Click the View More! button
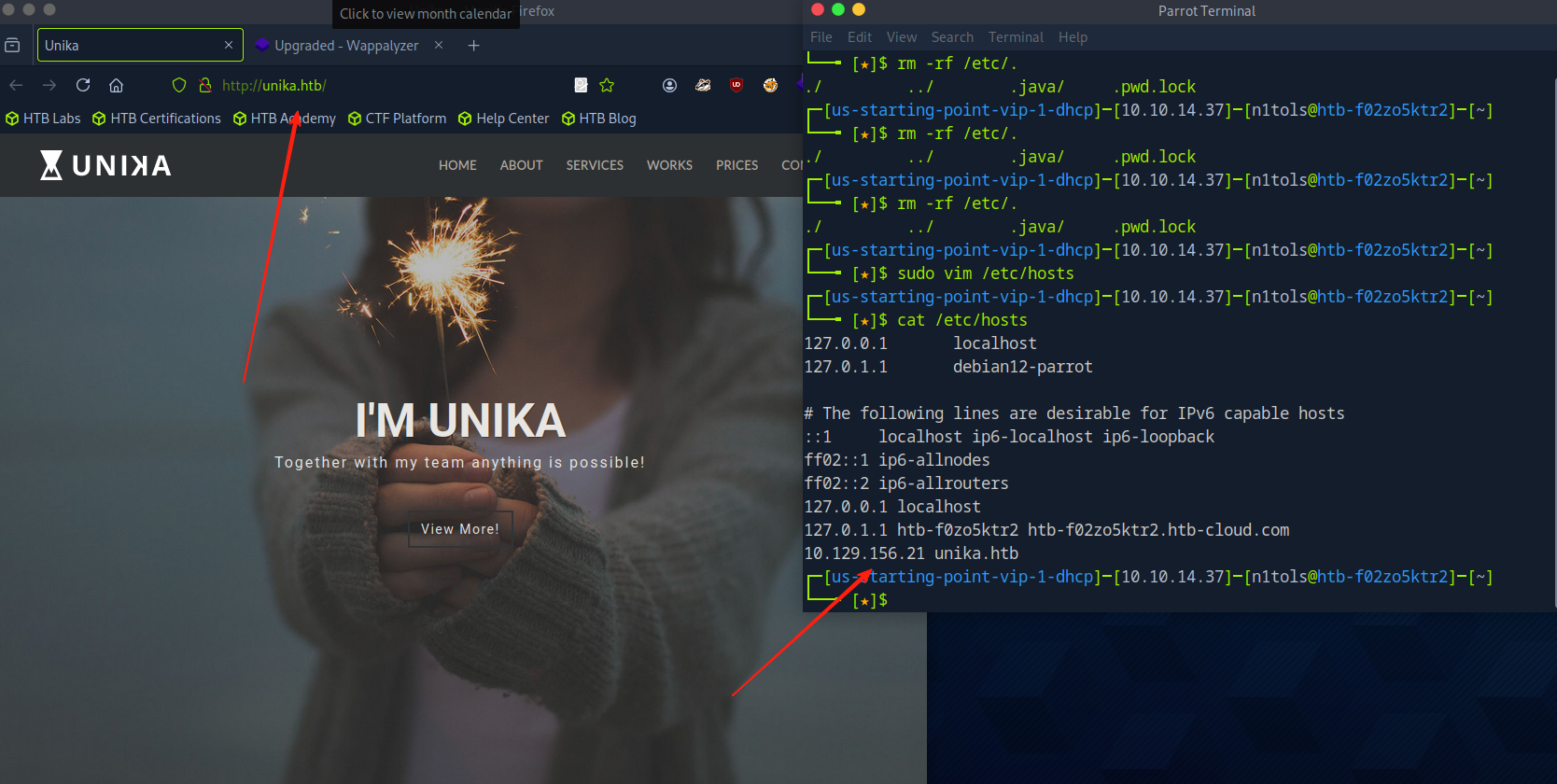 click(460, 529)
